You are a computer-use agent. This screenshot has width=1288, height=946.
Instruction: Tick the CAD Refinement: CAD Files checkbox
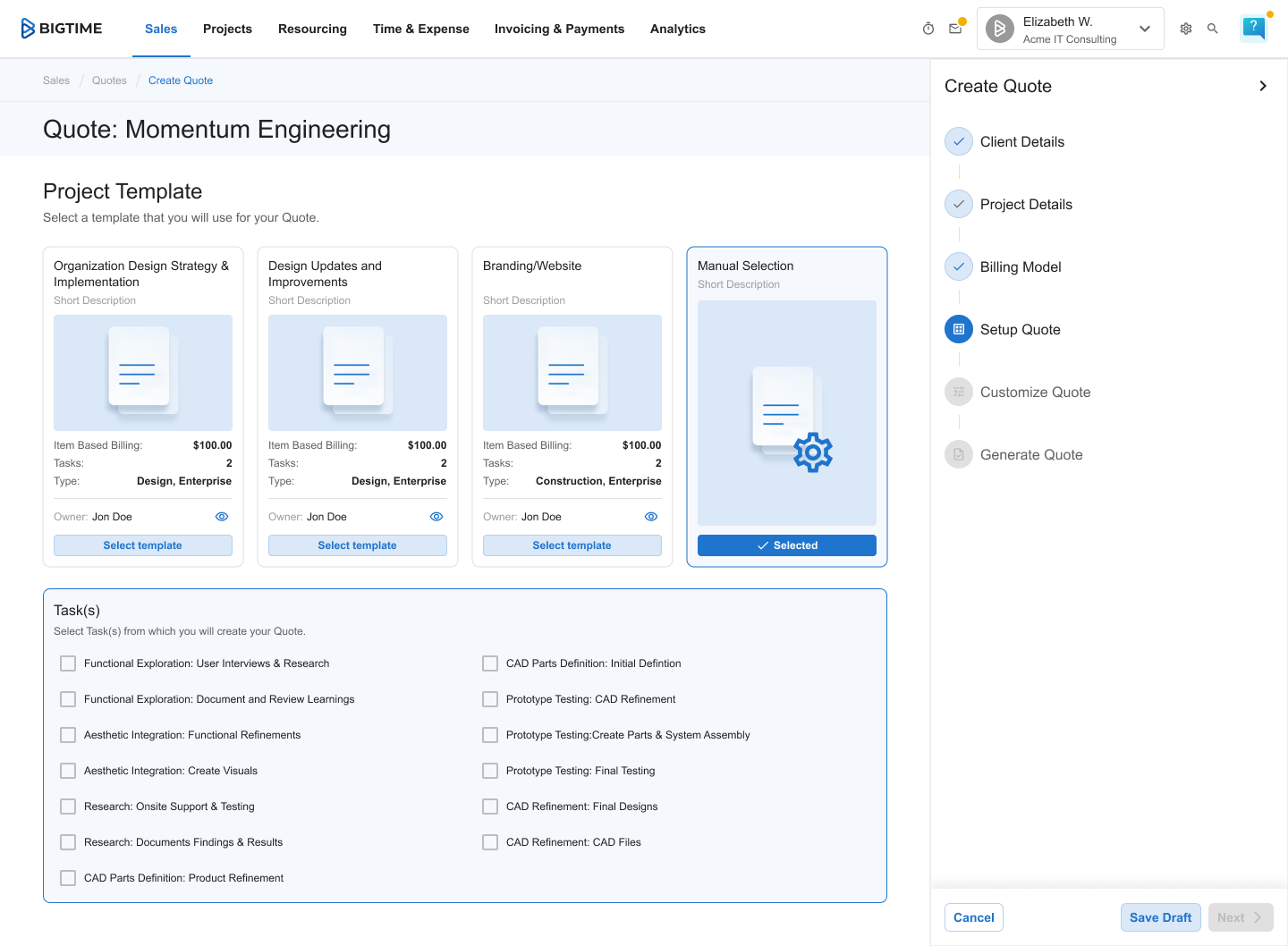(x=490, y=842)
